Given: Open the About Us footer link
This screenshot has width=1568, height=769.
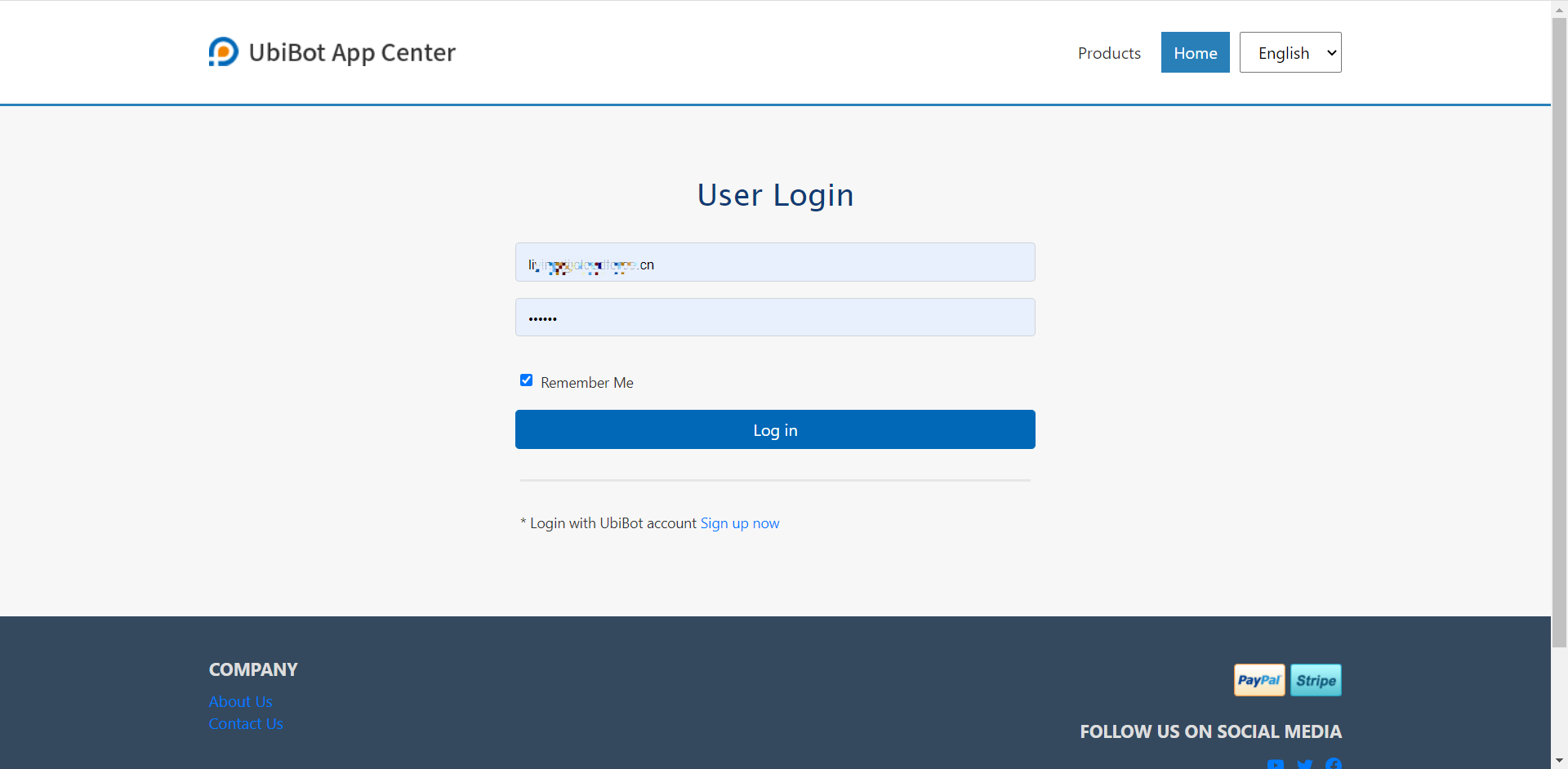Looking at the screenshot, I should (240, 701).
